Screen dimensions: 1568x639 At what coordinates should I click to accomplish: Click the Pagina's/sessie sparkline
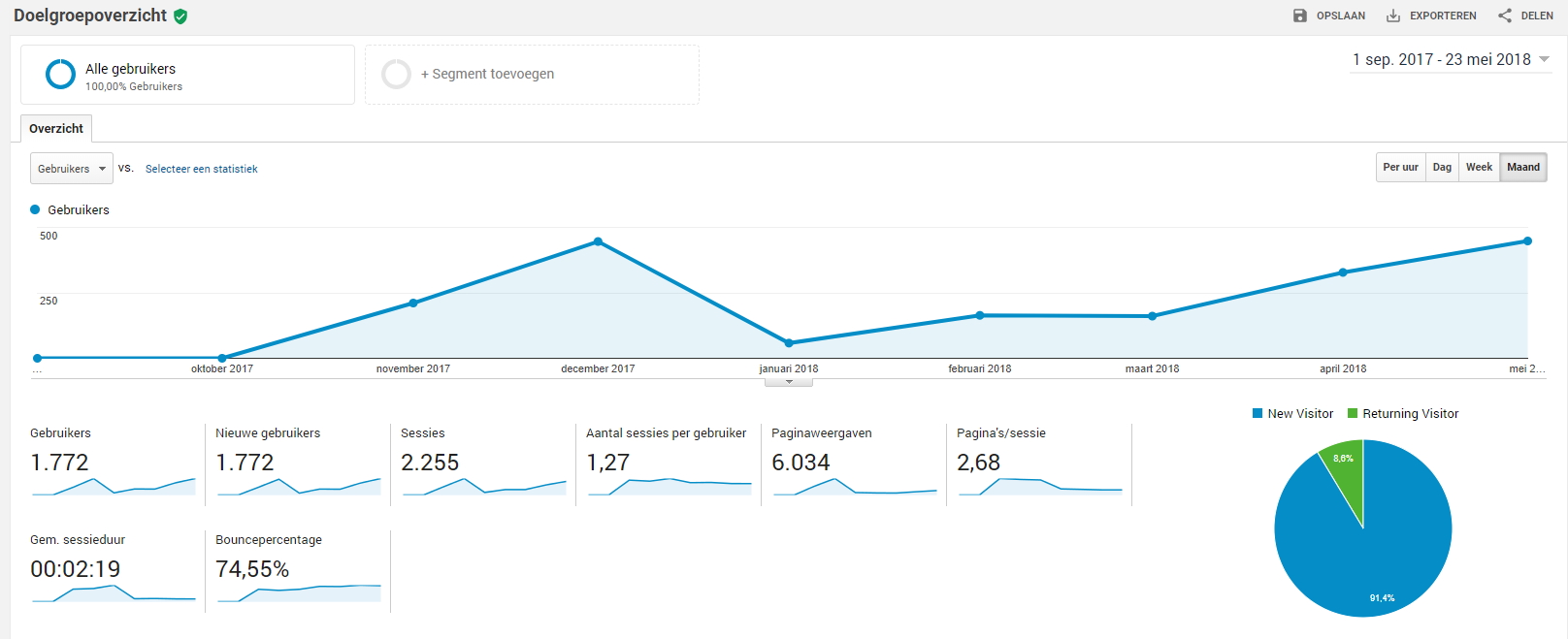point(1040,487)
